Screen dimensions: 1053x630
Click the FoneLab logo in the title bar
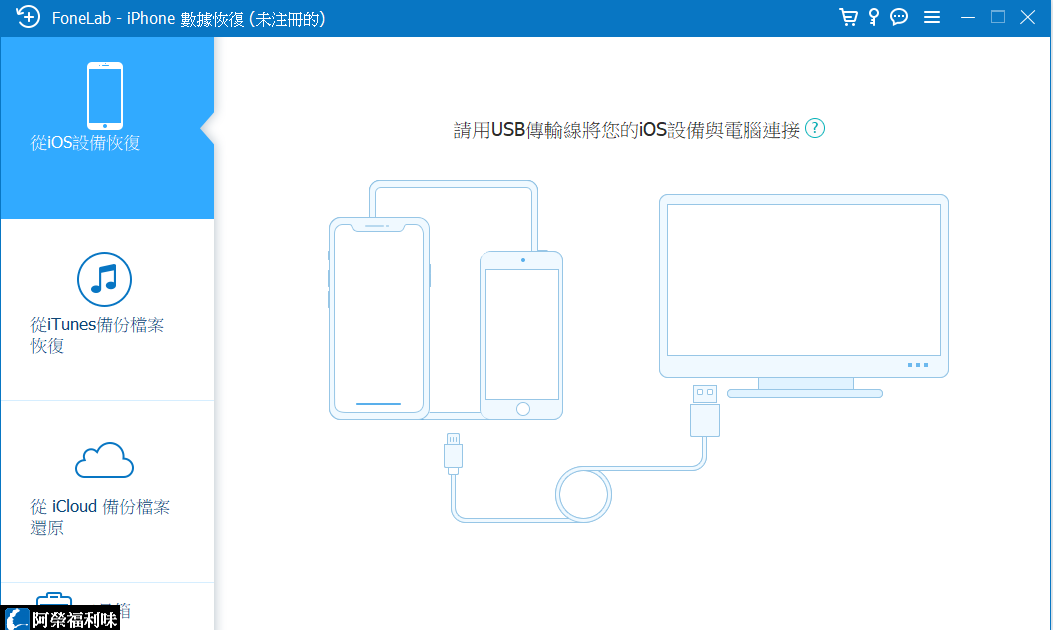27,17
